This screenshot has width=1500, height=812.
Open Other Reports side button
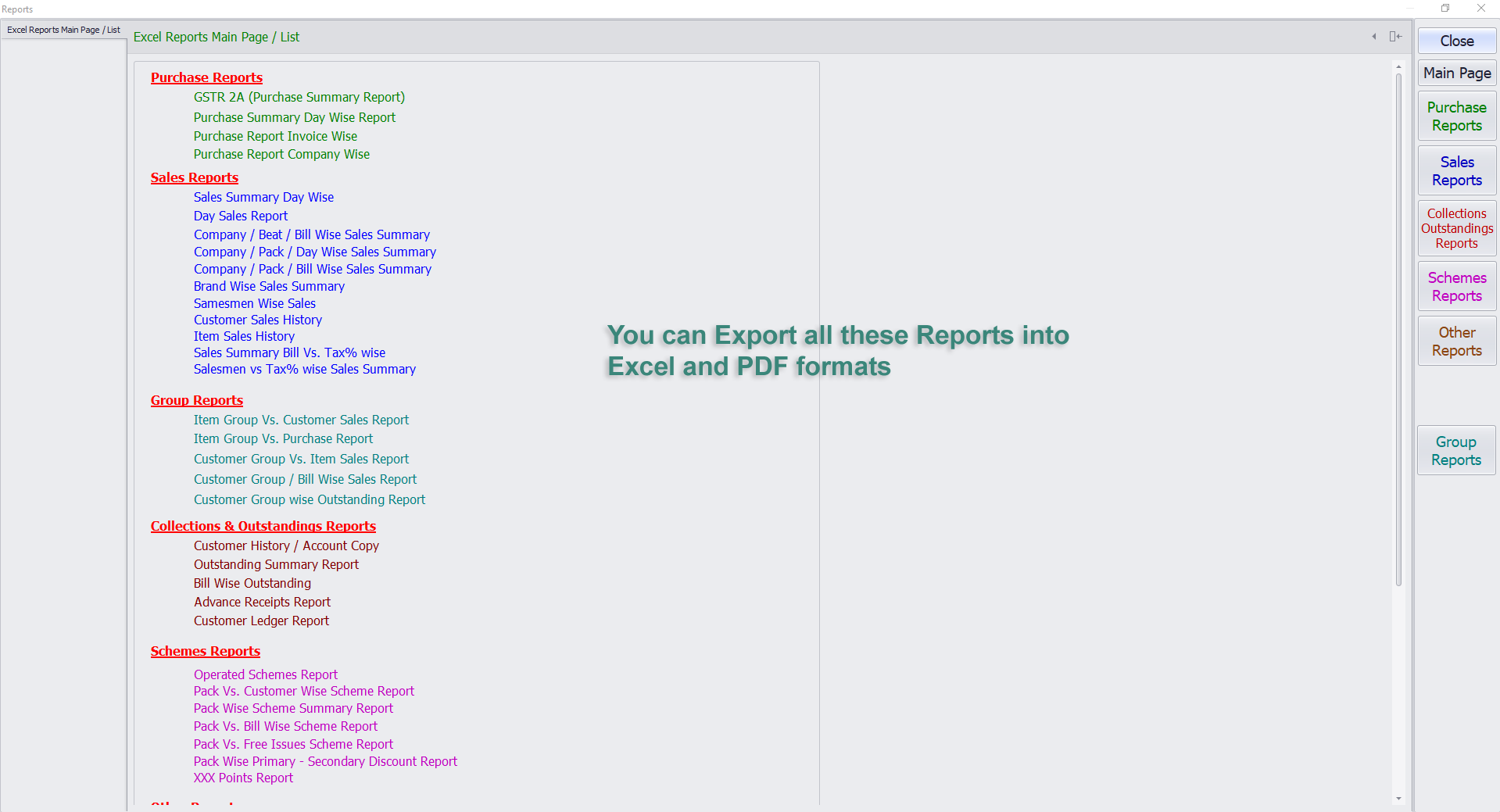coord(1456,342)
